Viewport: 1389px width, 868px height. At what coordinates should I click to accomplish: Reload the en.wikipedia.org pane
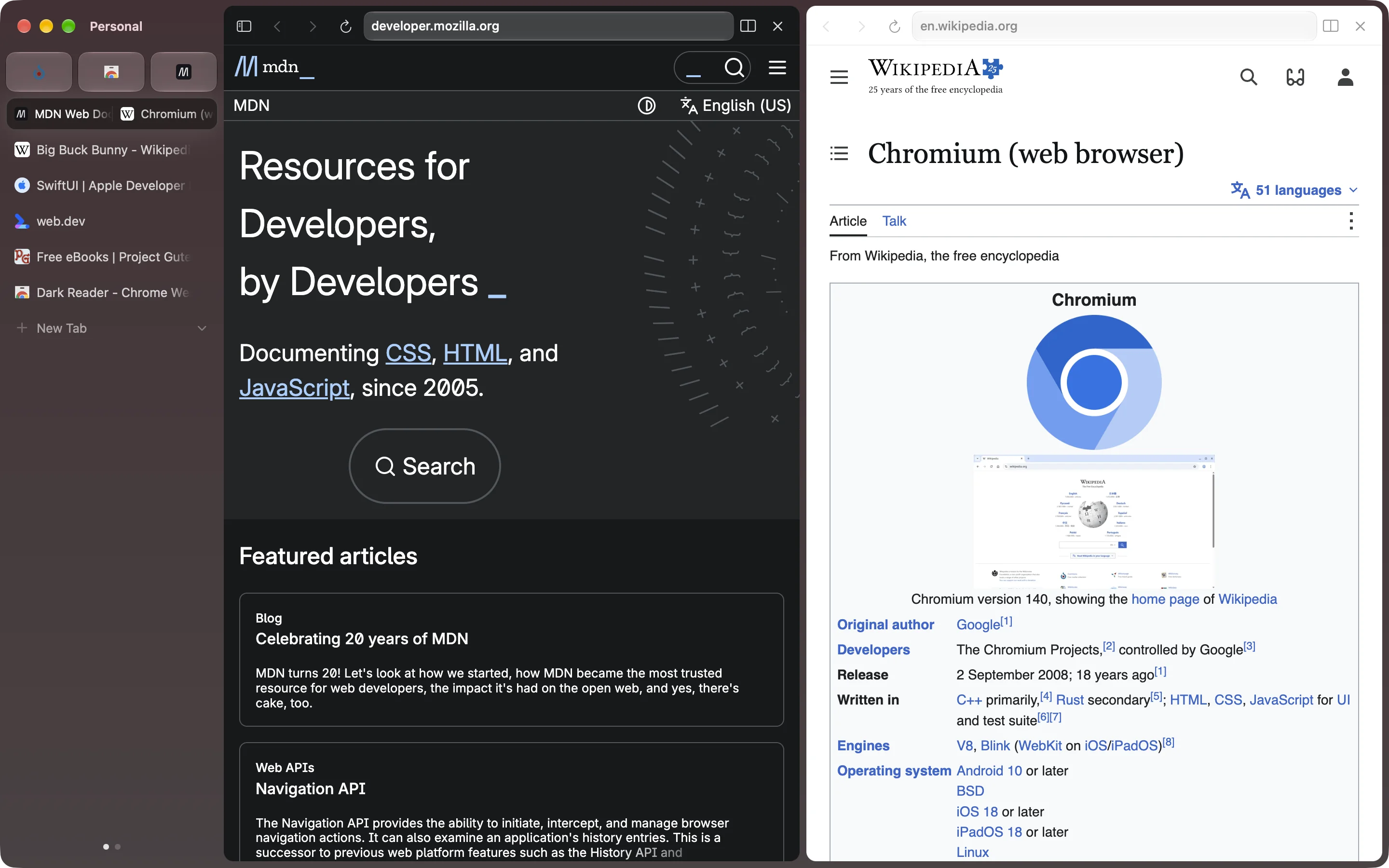coord(894,27)
